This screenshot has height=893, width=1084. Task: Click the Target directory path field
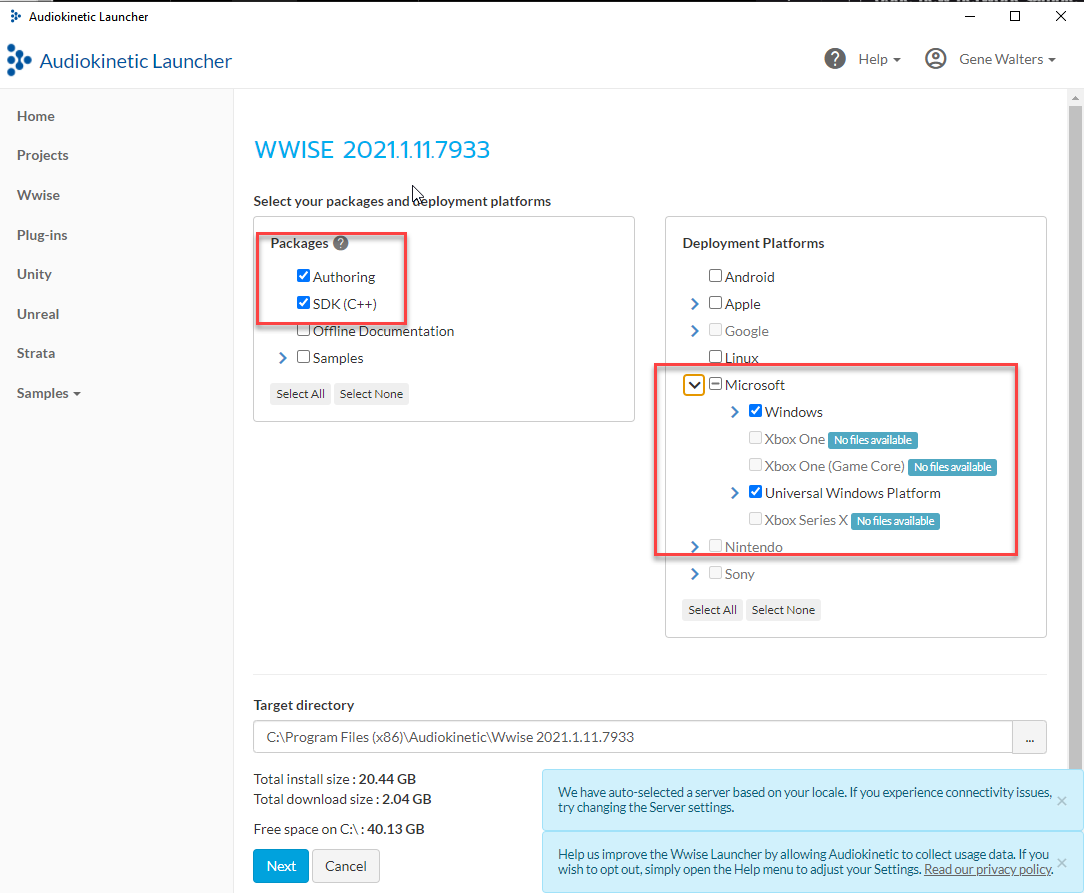pyautogui.click(x=633, y=737)
